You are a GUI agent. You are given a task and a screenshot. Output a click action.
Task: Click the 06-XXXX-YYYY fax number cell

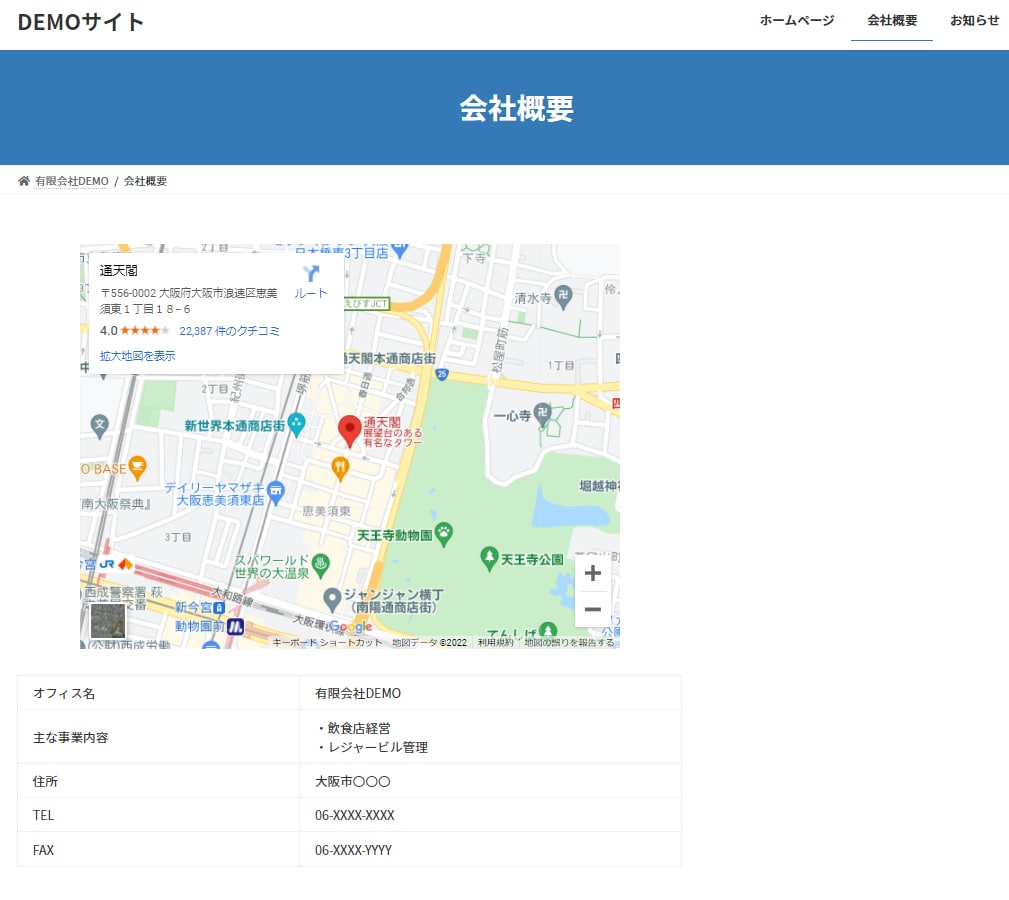(x=490, y=850)
